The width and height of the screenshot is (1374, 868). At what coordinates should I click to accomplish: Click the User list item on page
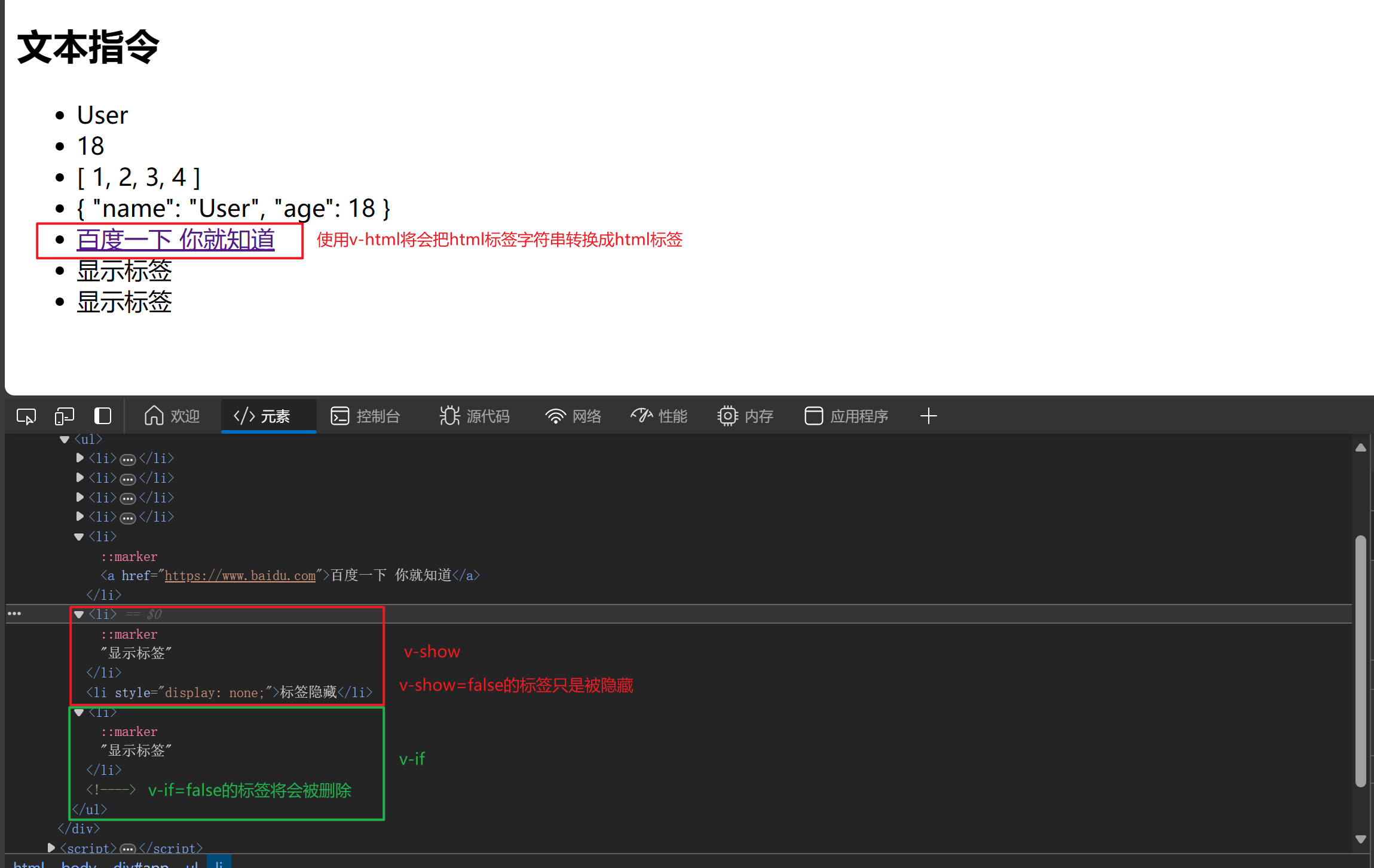pos(102,115)
